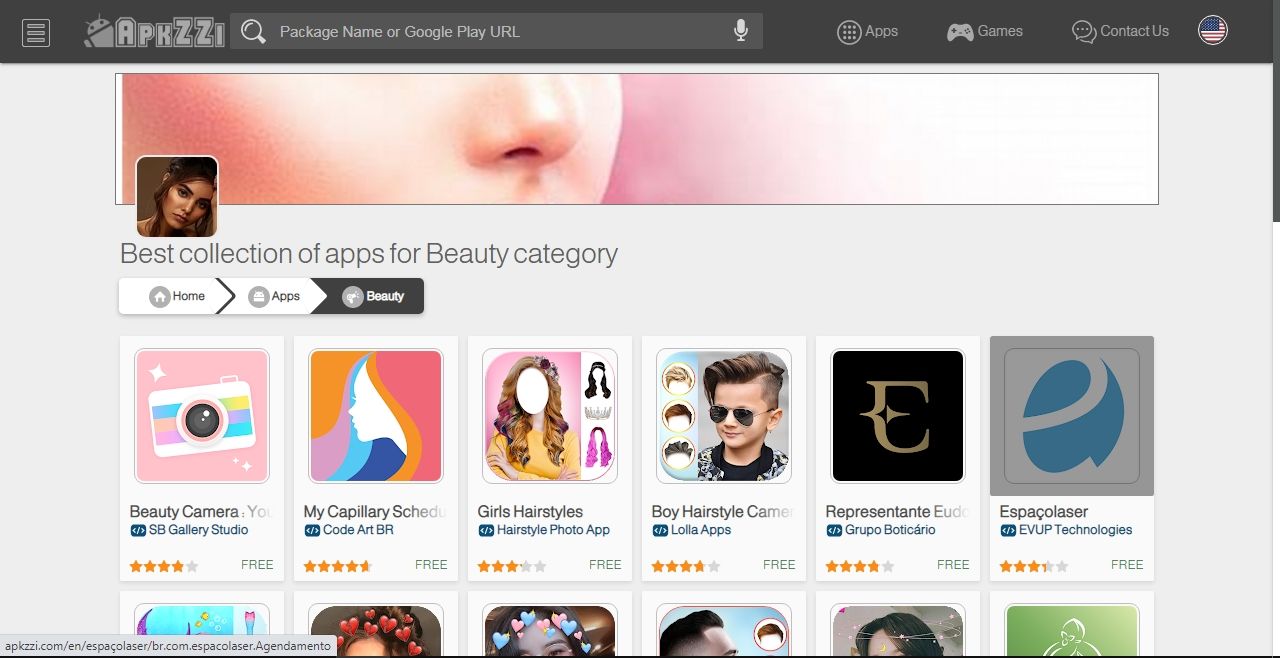Open the US flag language selector
The height and width of the screenshot is (658, 1280).
(1213, 31)
